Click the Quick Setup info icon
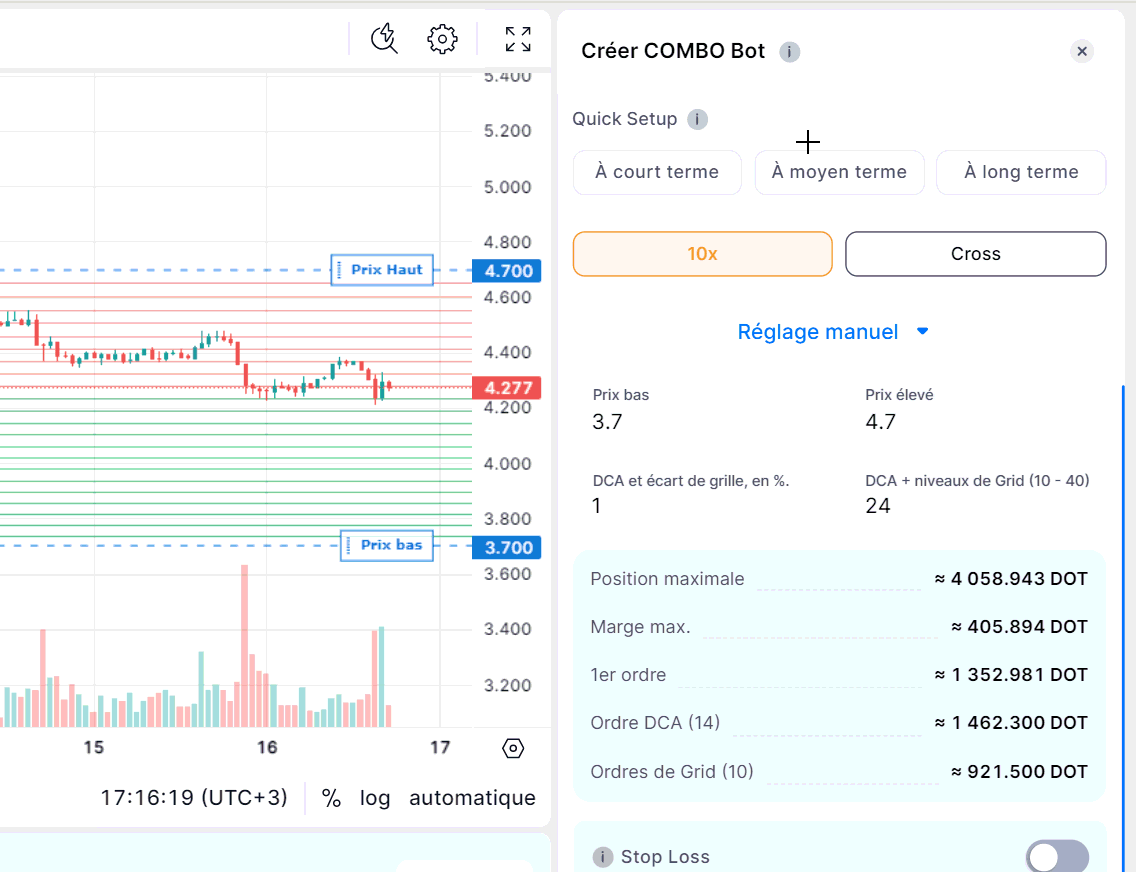This screenshot has width=1136, height=872. click(x=698, y=120)
